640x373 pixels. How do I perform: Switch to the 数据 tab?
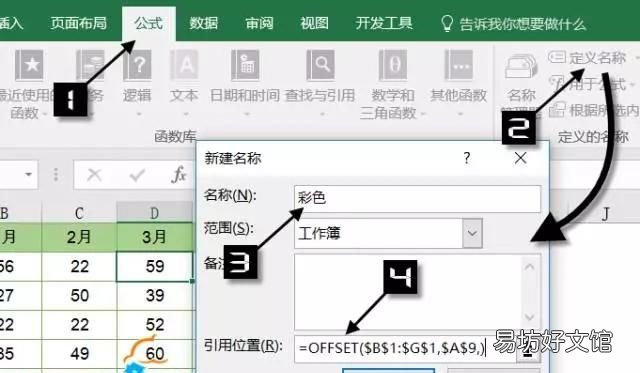click(x=203, y=23)
